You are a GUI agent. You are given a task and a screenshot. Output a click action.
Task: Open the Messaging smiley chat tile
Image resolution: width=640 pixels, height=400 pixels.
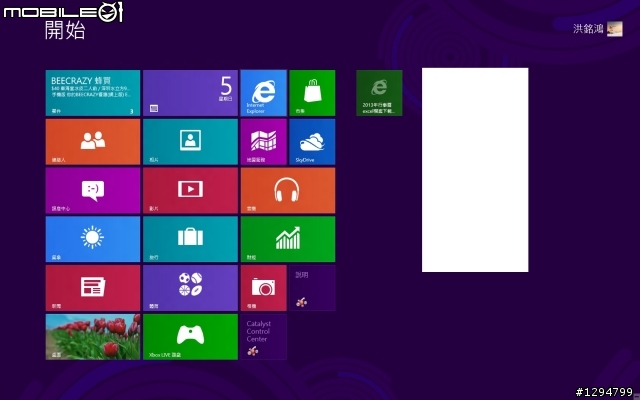pyautogui.click(x=93, y=191)
